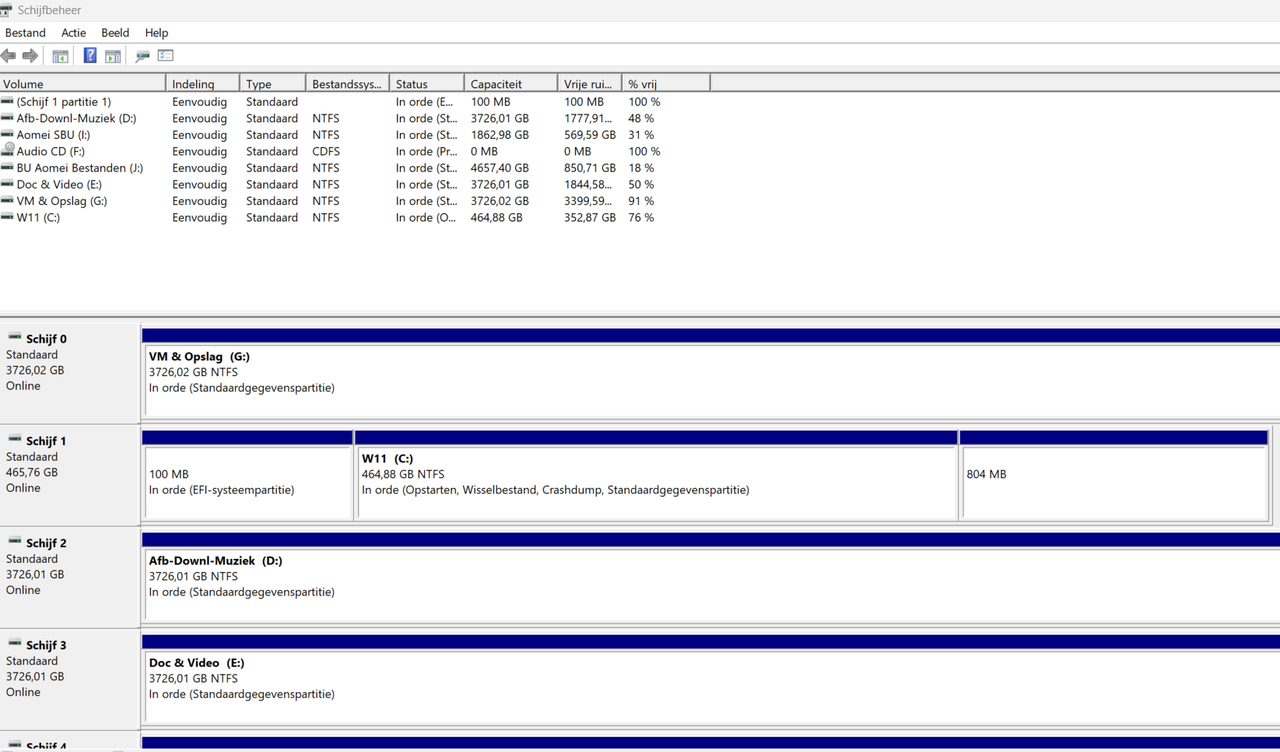This screenshot has height=752, width=1280.
Task: Click the 464,88 GB capacity cell in W11 row
Action: tap(497, 217)
